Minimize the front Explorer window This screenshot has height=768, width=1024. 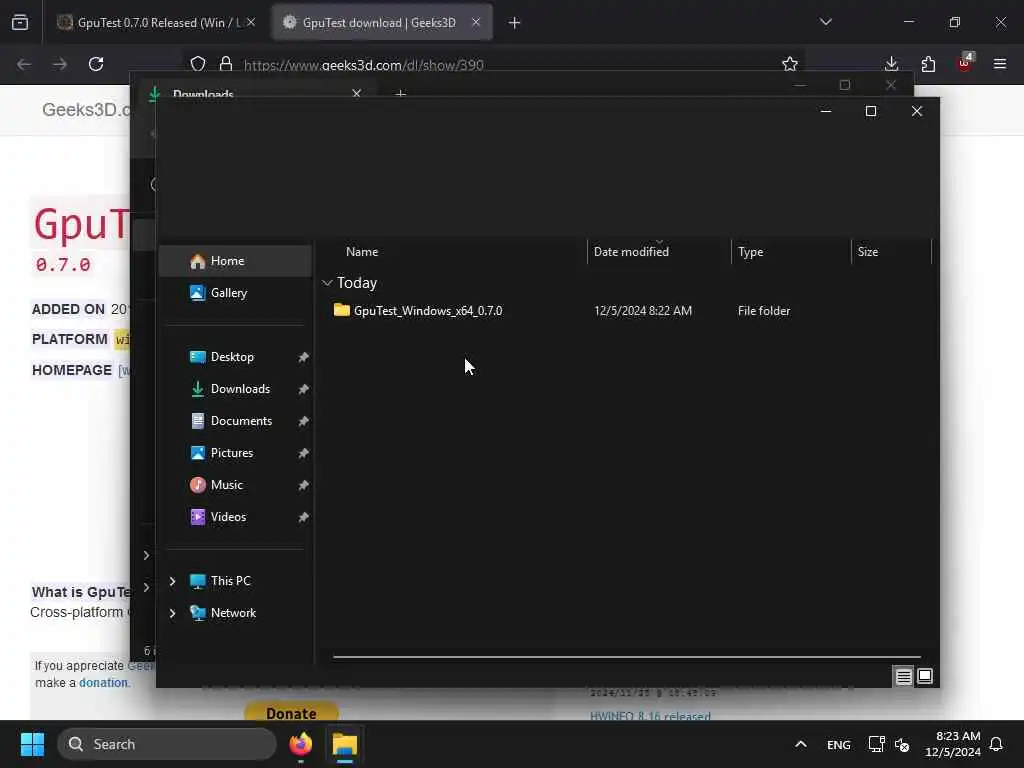825,112
